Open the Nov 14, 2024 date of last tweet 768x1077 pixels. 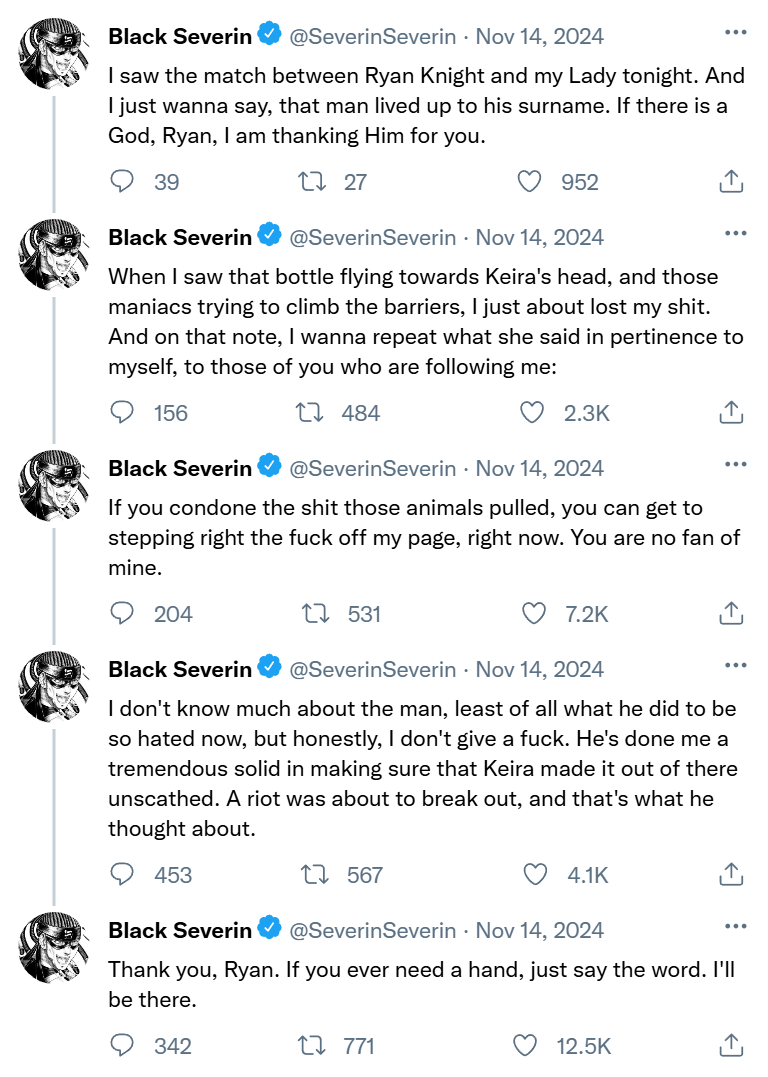pos(539,930)
